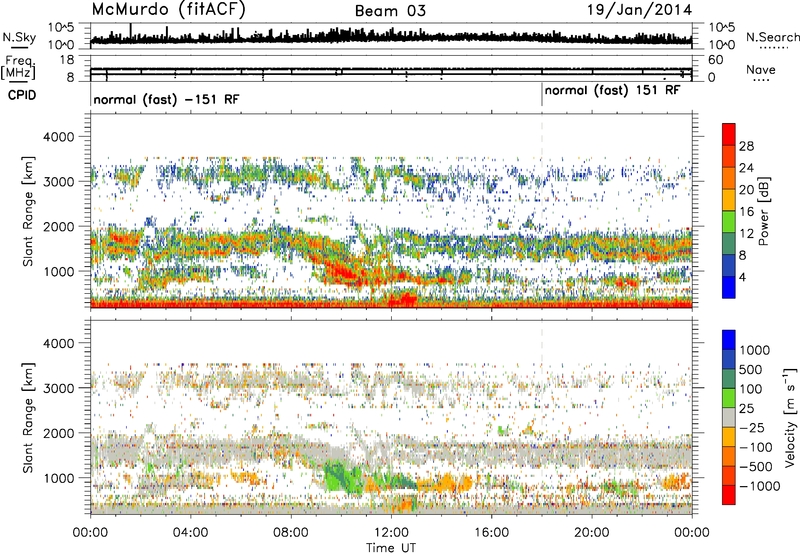Click the '08:00' time axis tick label
Image resolution: width=800 pixels, height=554 pixels.
coord(291,533)
